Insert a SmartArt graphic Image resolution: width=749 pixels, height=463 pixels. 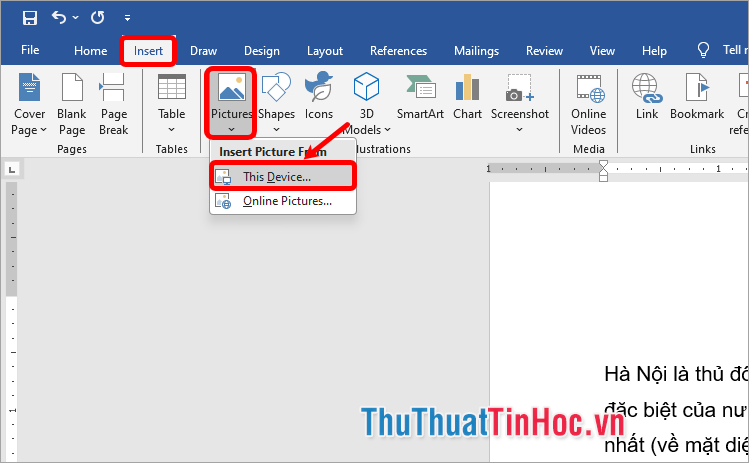(x=420, y=96)
